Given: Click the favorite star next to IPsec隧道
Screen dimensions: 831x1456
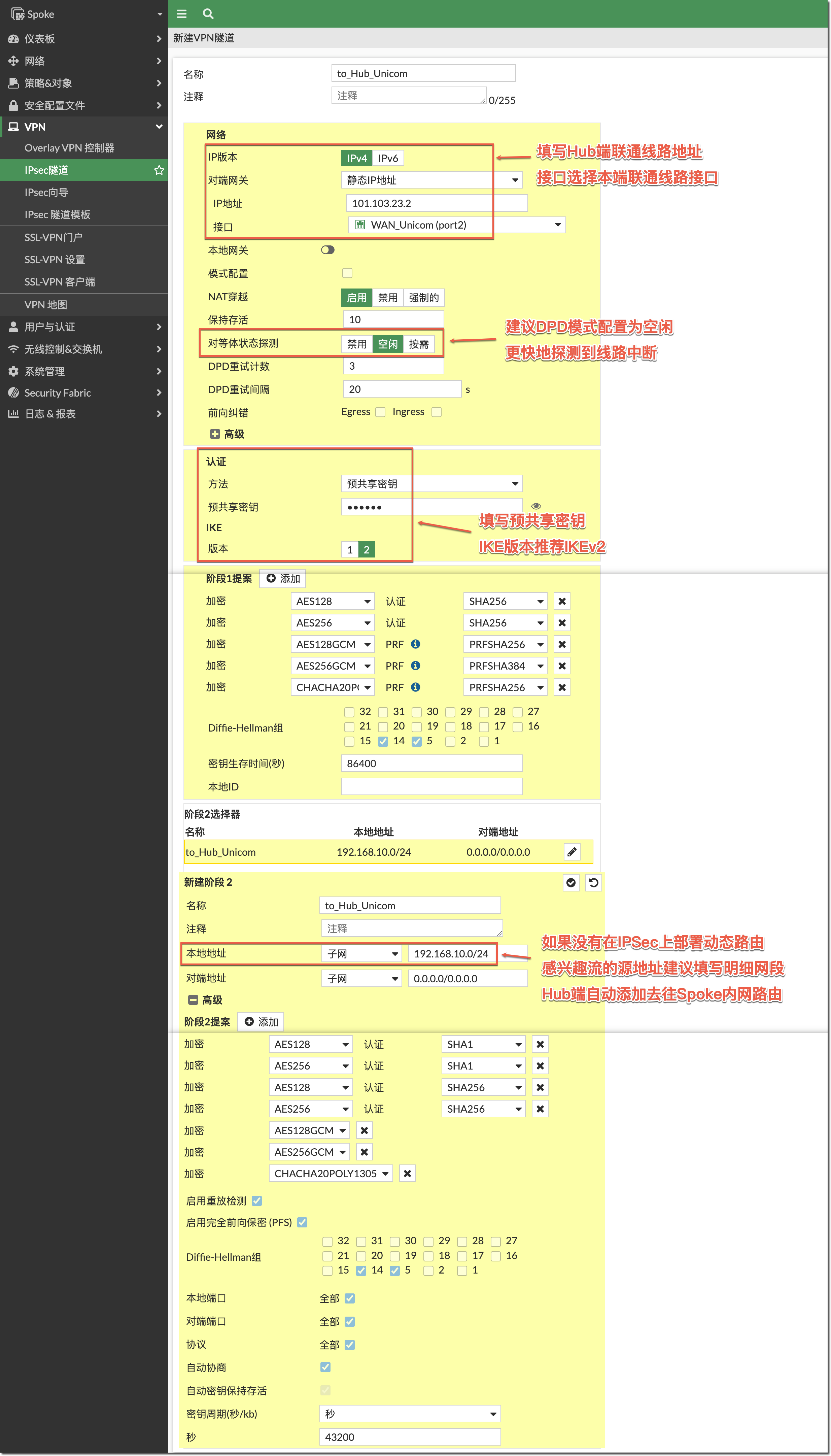Looking at the screenshot, I should [x=159, y=170].
